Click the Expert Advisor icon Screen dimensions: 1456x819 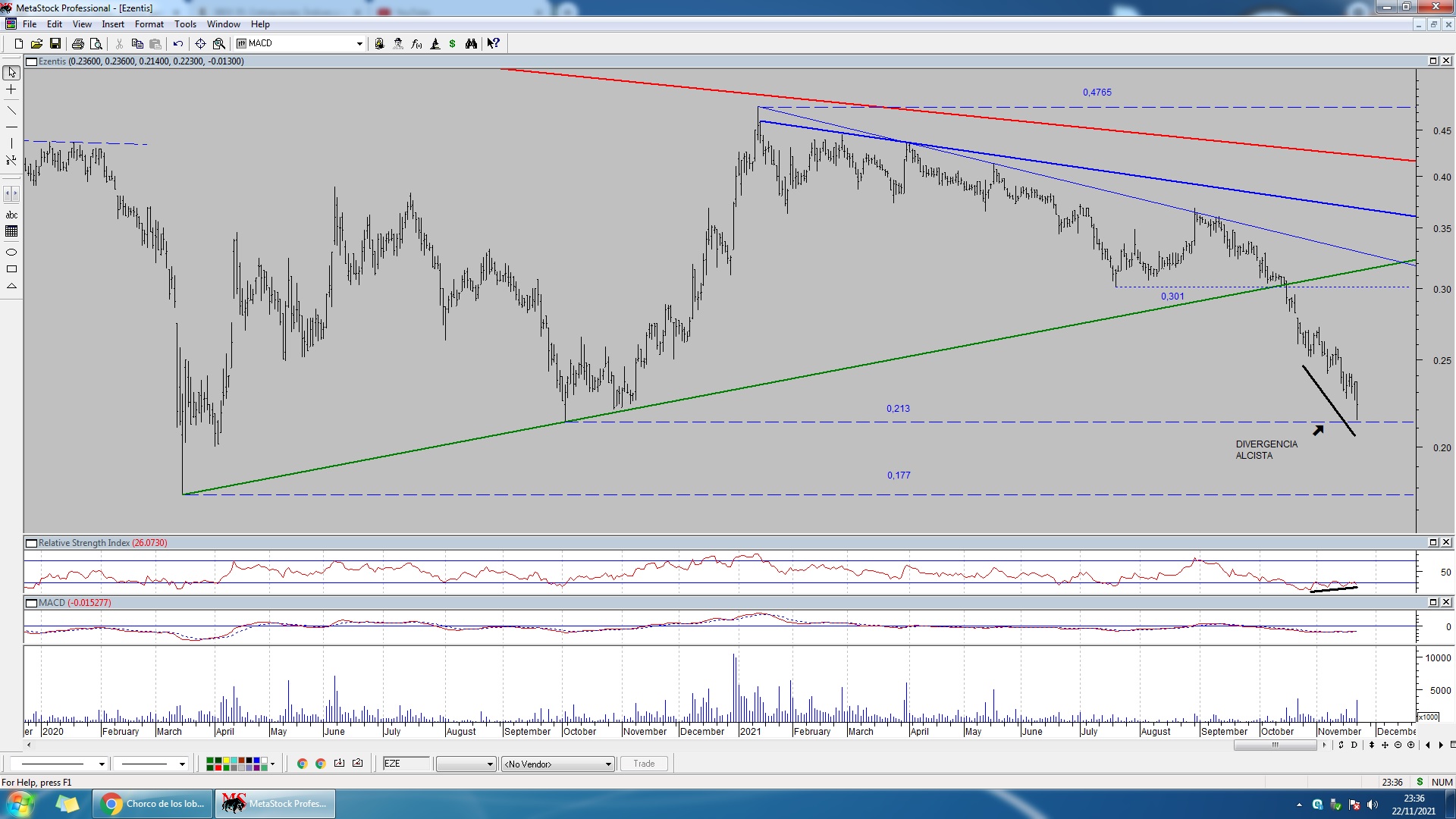coord(398,44)
